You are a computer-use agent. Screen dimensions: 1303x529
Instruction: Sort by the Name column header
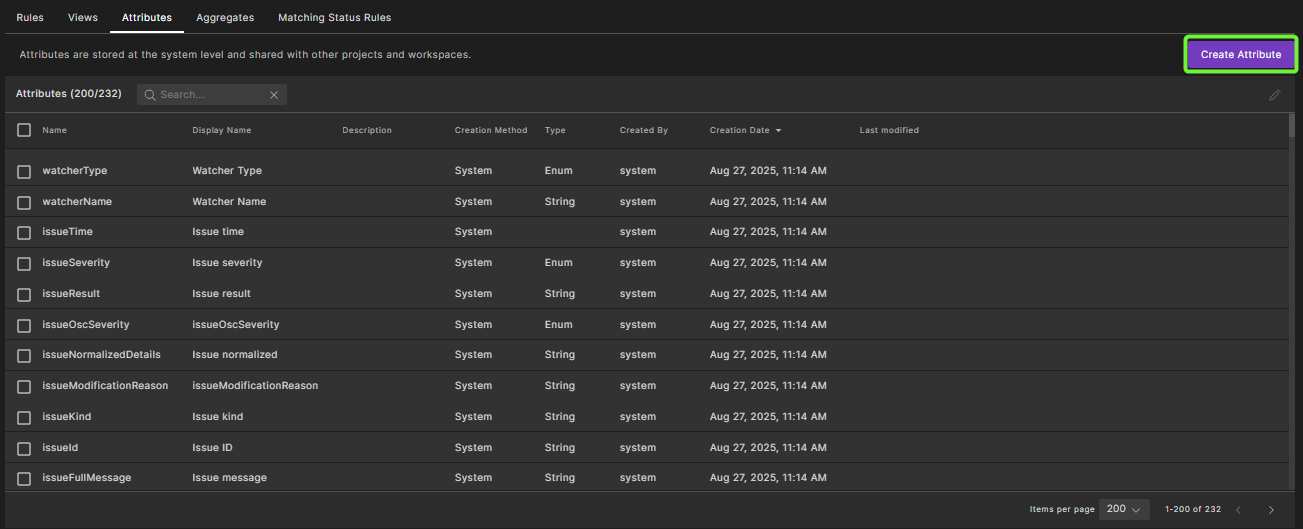tap(54, 131)
